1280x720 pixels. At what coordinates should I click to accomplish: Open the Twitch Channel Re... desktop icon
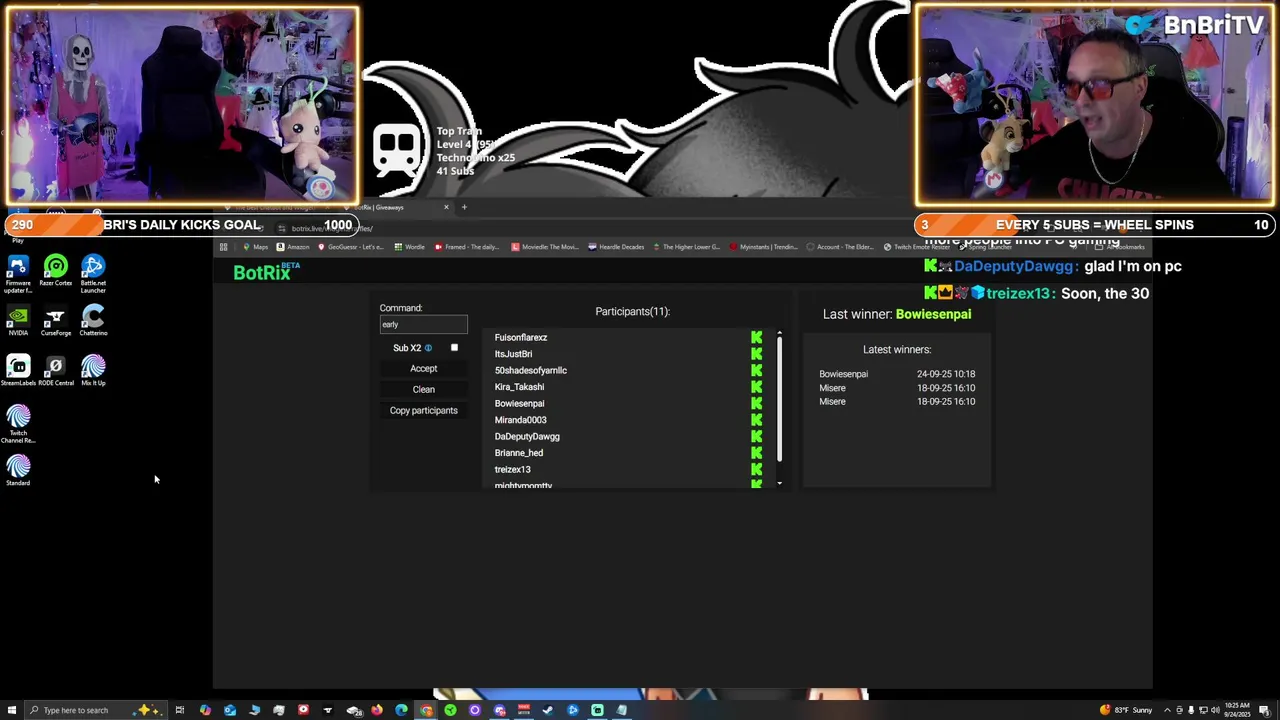[18, 424]
